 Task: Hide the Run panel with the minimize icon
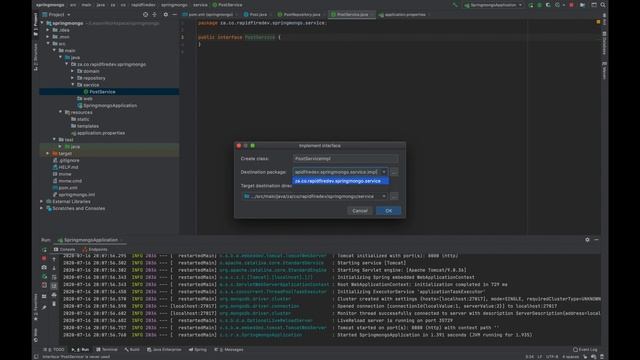596,240
